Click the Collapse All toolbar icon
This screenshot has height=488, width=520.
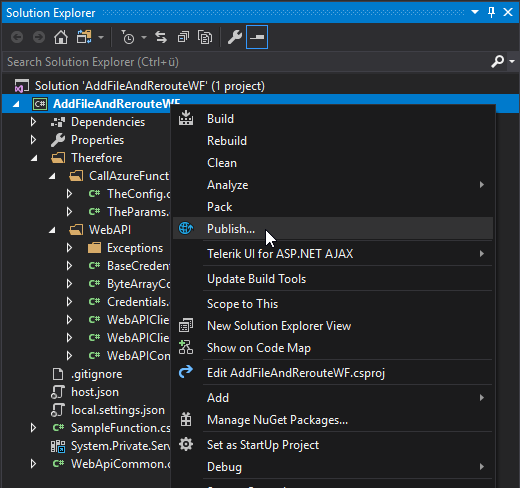tap(183, 37)
